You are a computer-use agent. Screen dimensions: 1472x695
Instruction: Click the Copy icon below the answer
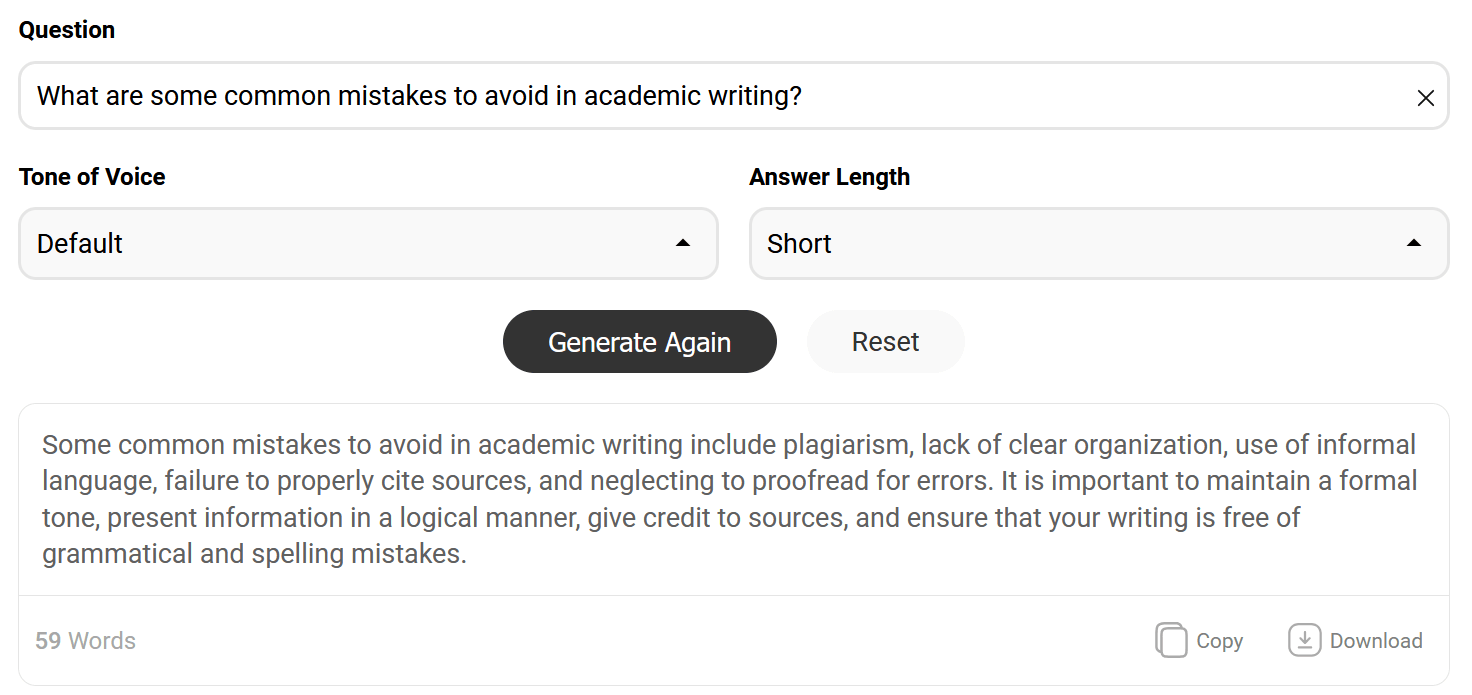click(x=1171, y=640)
